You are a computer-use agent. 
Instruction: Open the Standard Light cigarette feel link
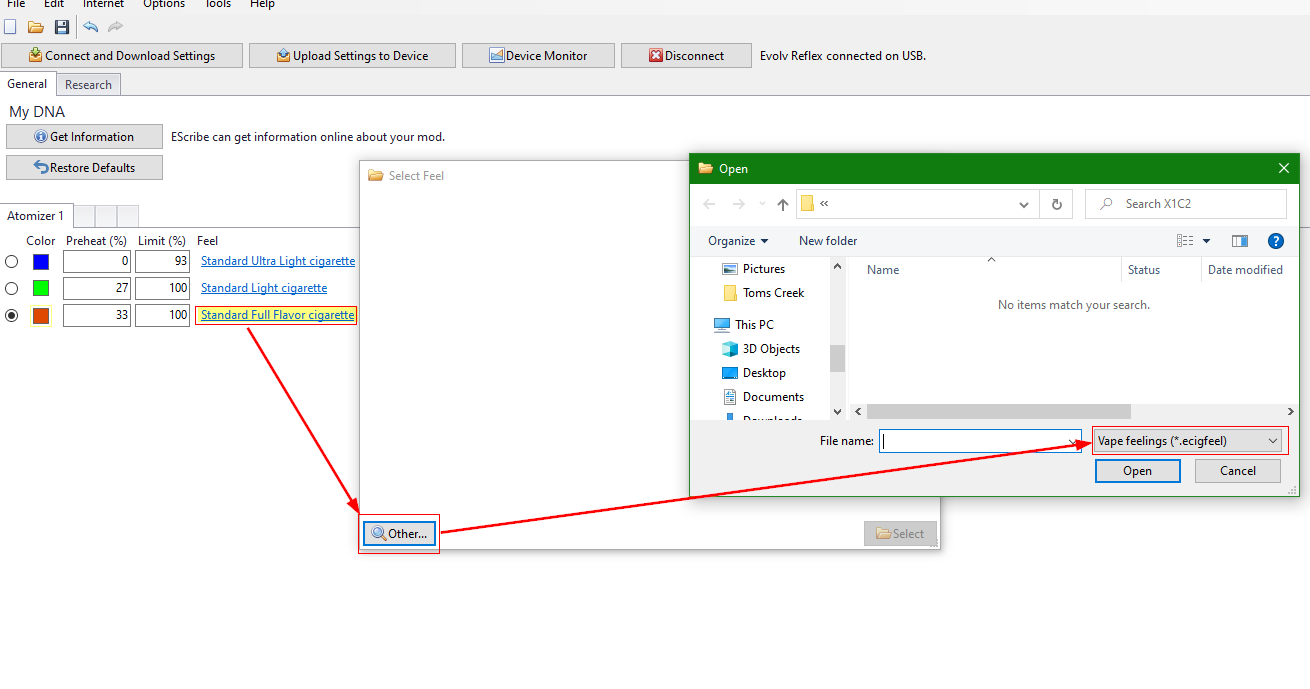pyautogui.click(x=264, y=288)
